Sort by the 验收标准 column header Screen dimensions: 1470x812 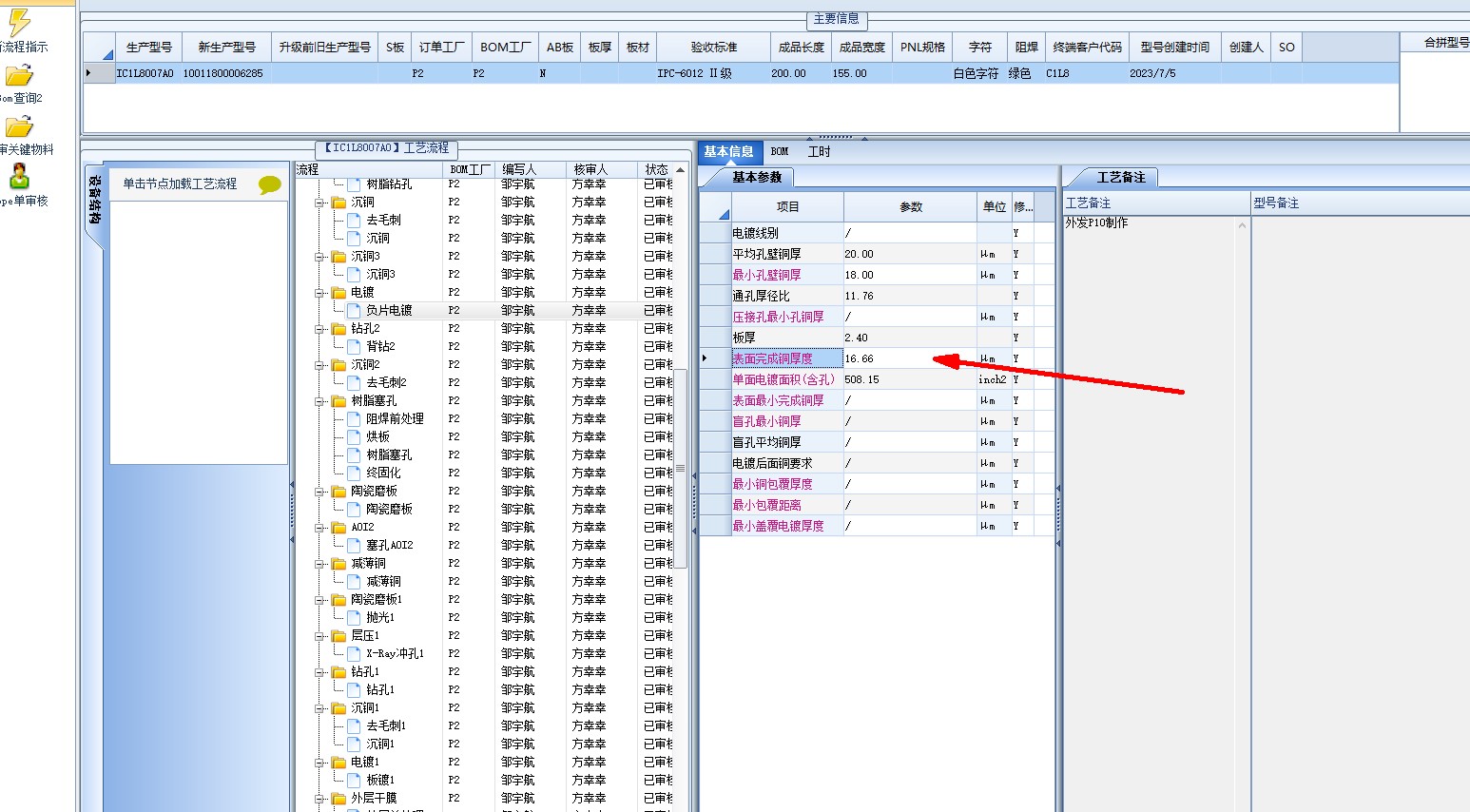[713, 48]
